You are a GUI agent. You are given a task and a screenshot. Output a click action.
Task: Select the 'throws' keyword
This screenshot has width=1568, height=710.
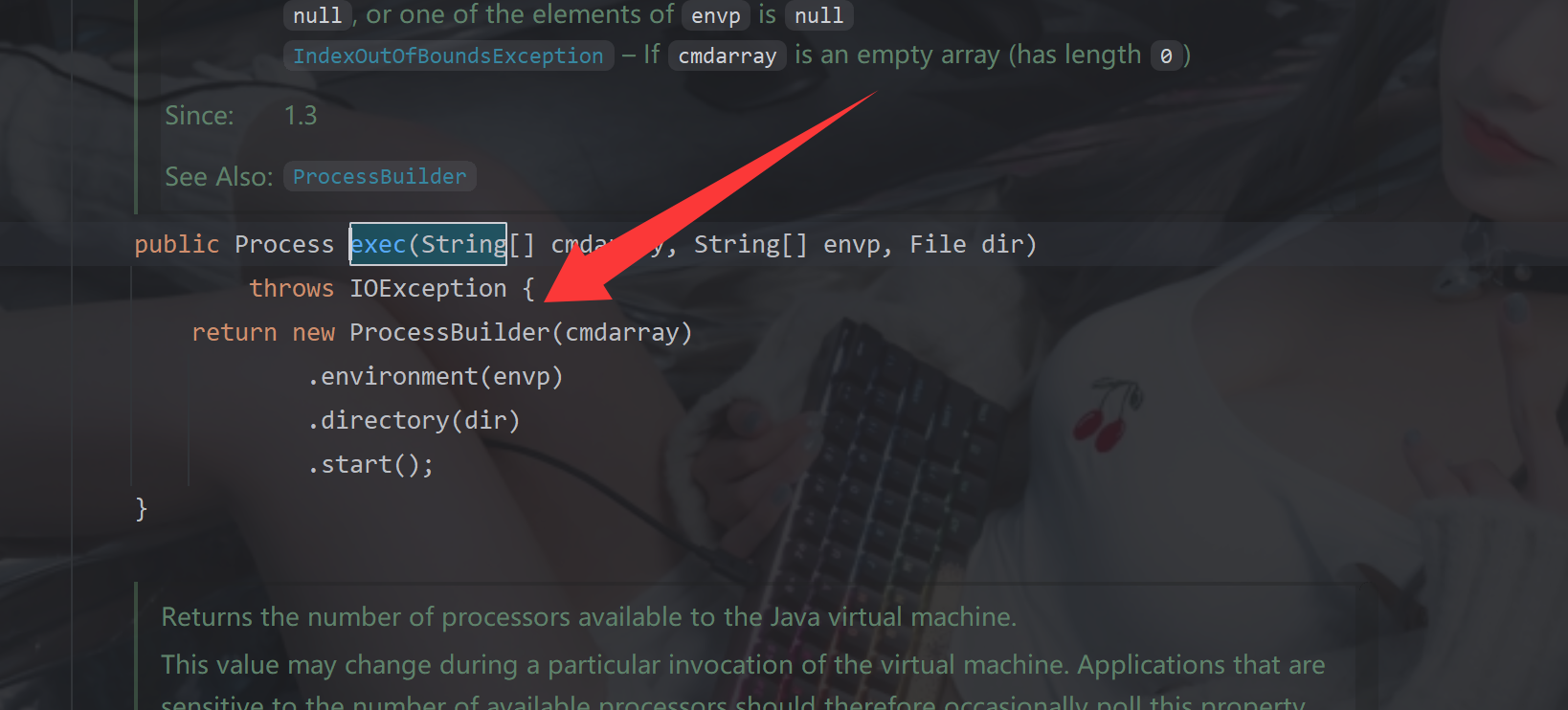coord(292,289)
